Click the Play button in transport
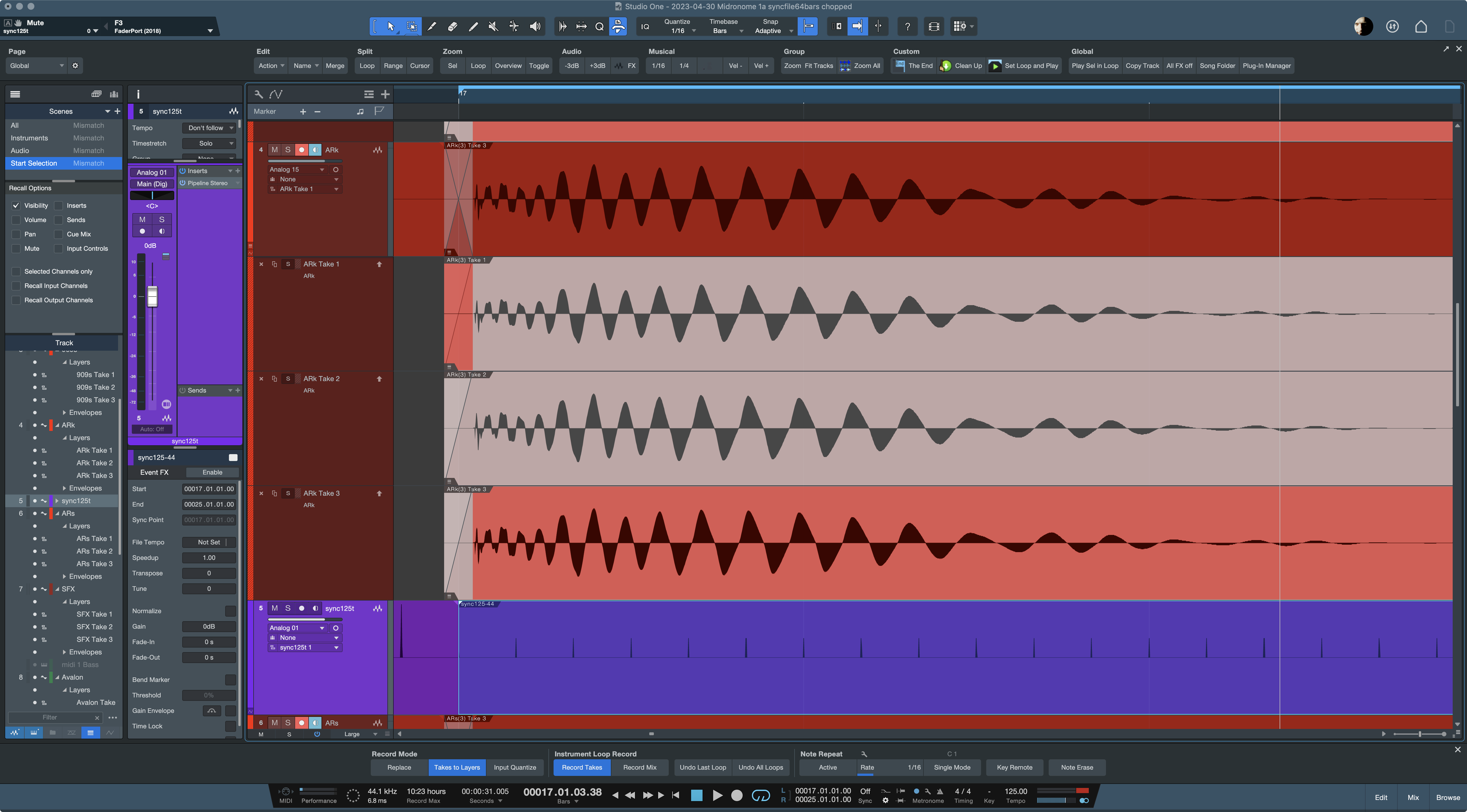Image resolution: width=1467 pixels, height=812 pixels. pyautogui.click(x=717, y=795)
